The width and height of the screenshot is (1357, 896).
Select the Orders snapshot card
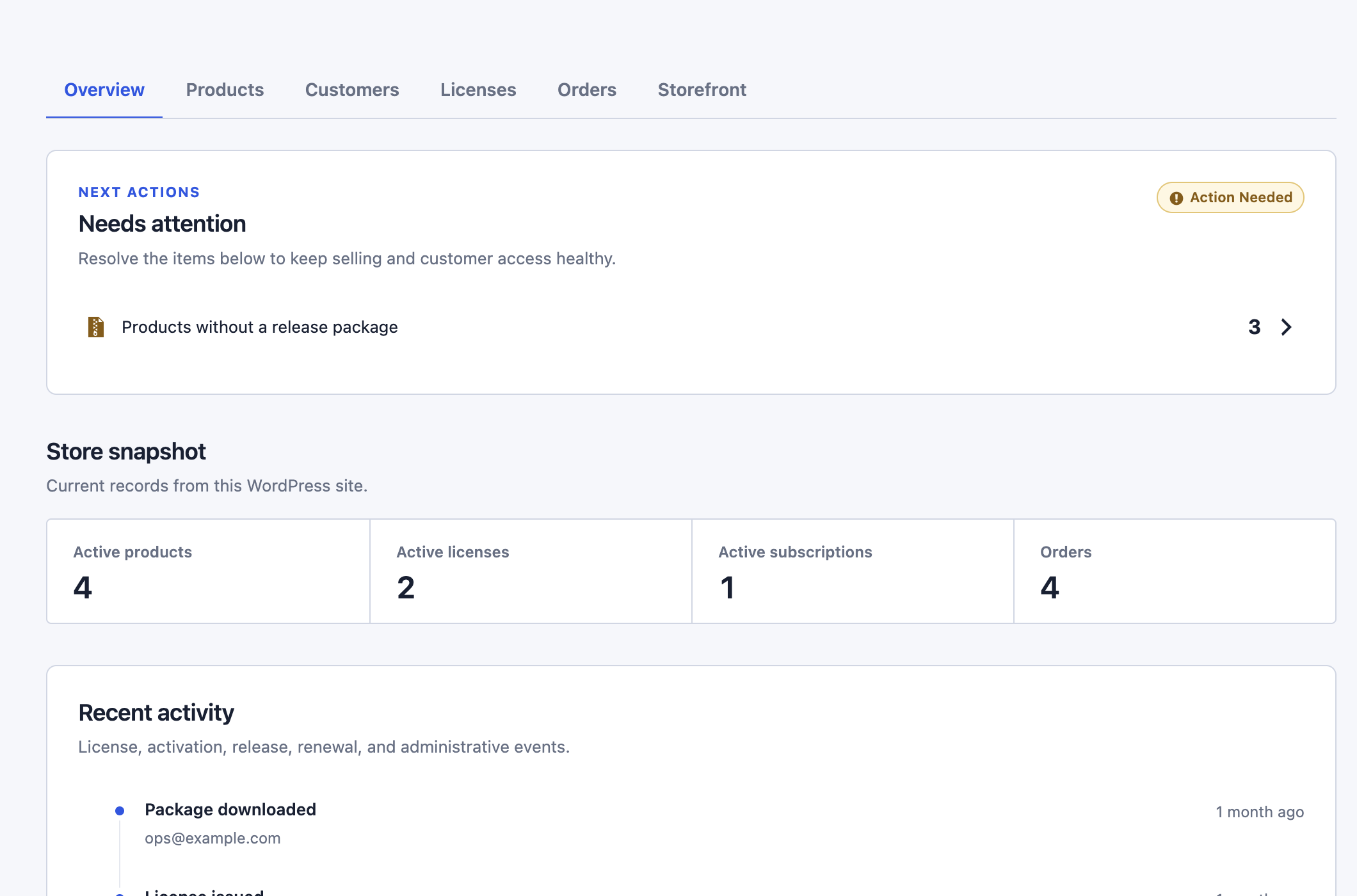click(1175, 571)
